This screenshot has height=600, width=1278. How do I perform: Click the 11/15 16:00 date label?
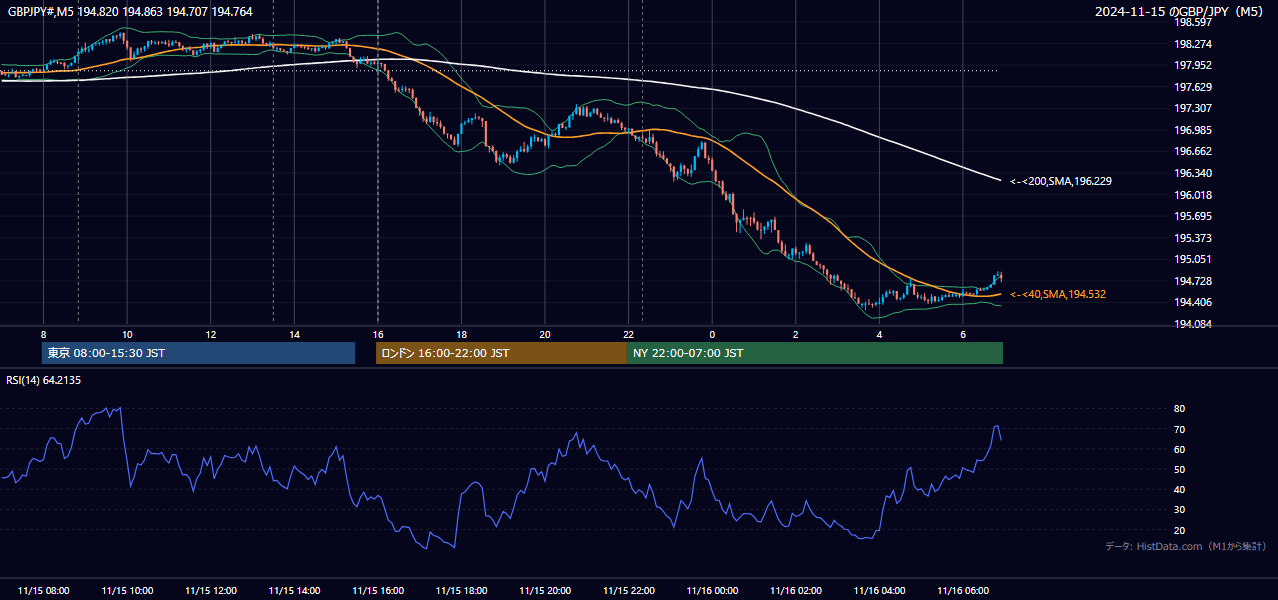point(378,591)
